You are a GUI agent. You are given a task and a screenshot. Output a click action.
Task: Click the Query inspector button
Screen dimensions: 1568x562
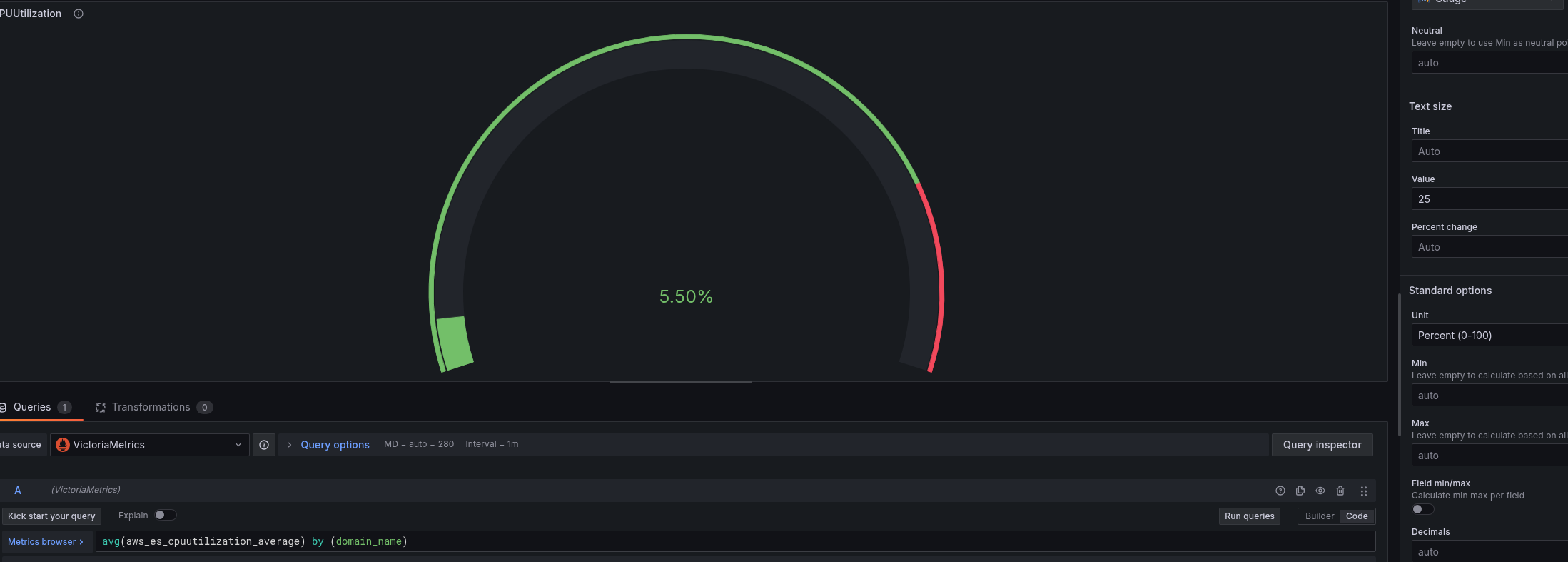click(x=1322, y=445)
